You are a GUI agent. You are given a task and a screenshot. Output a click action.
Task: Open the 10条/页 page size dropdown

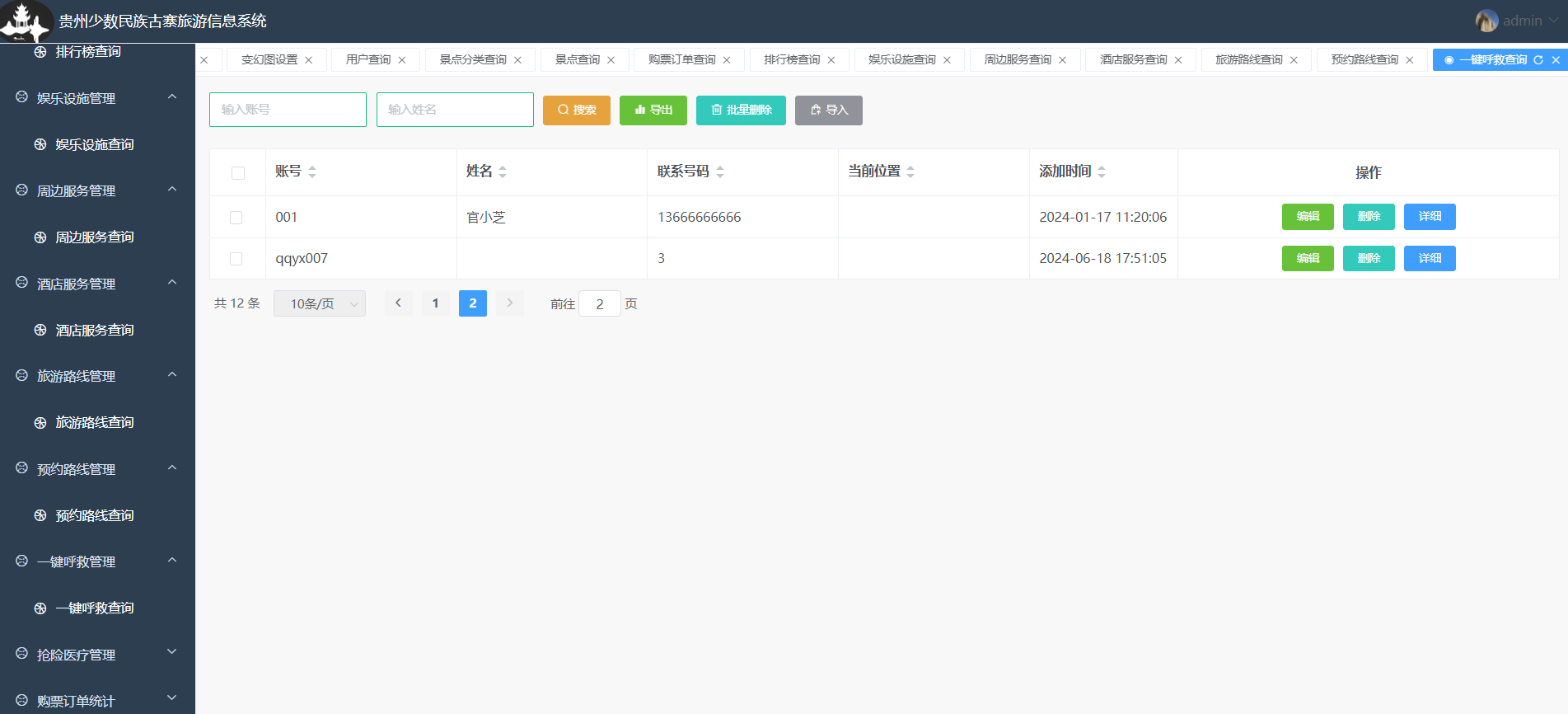coord(320,303)
